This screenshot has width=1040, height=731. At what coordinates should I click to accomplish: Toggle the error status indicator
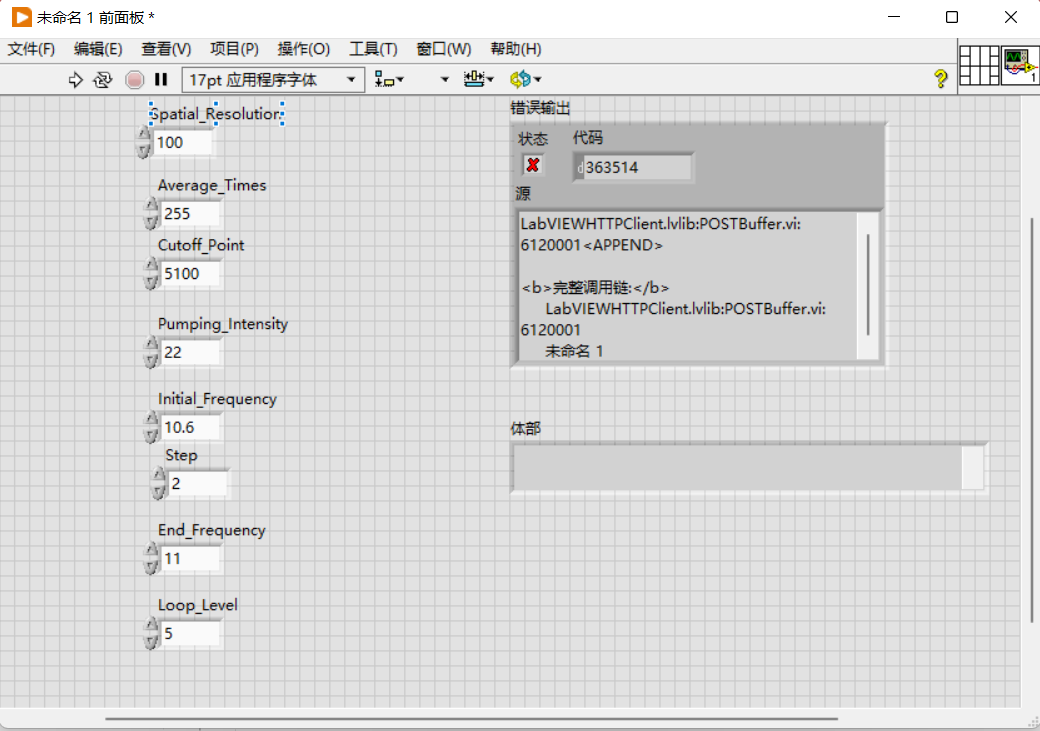pos(533,165)
